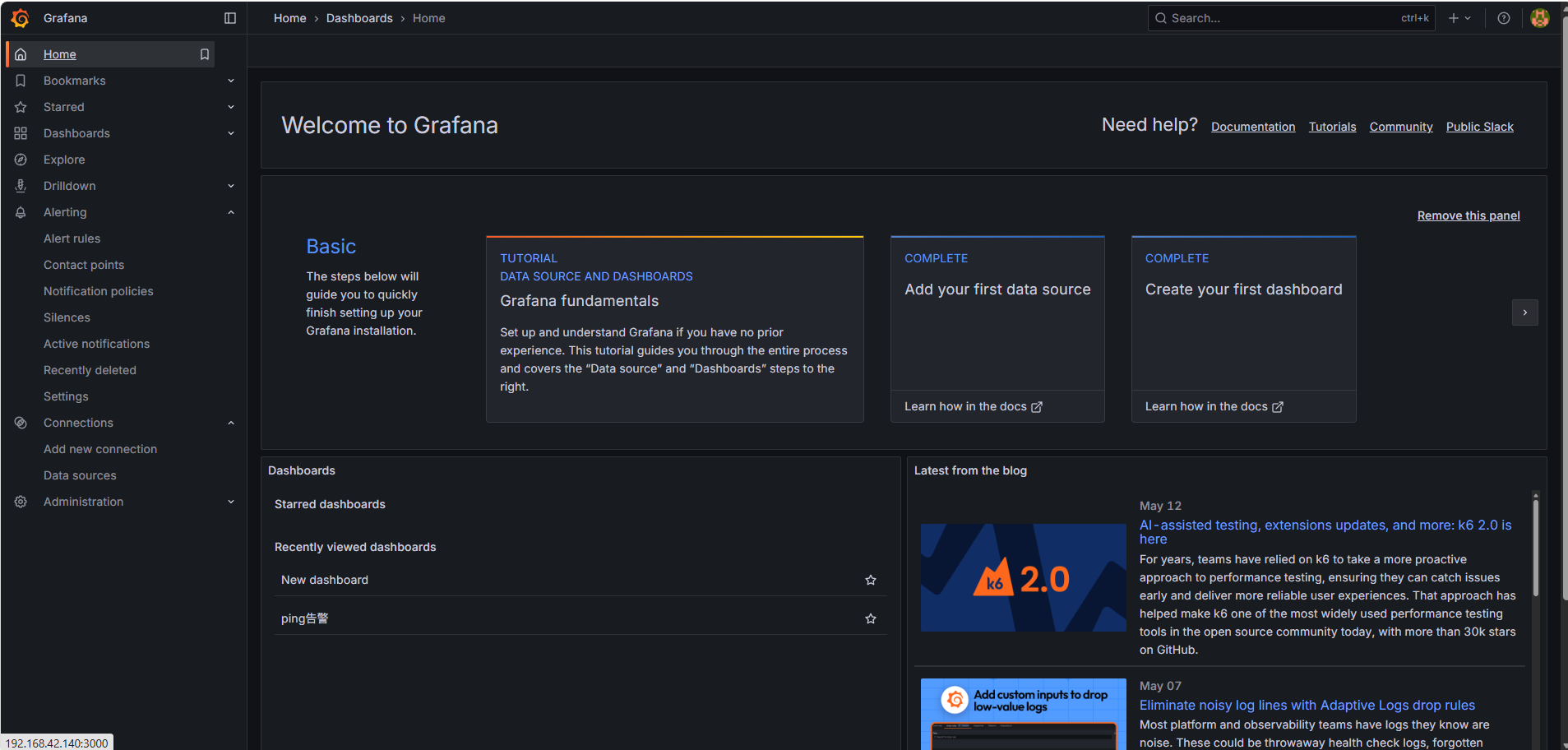Click the Alerting bell icon
Viewport: 1568px width, 750px height.
tap(21, 212)
